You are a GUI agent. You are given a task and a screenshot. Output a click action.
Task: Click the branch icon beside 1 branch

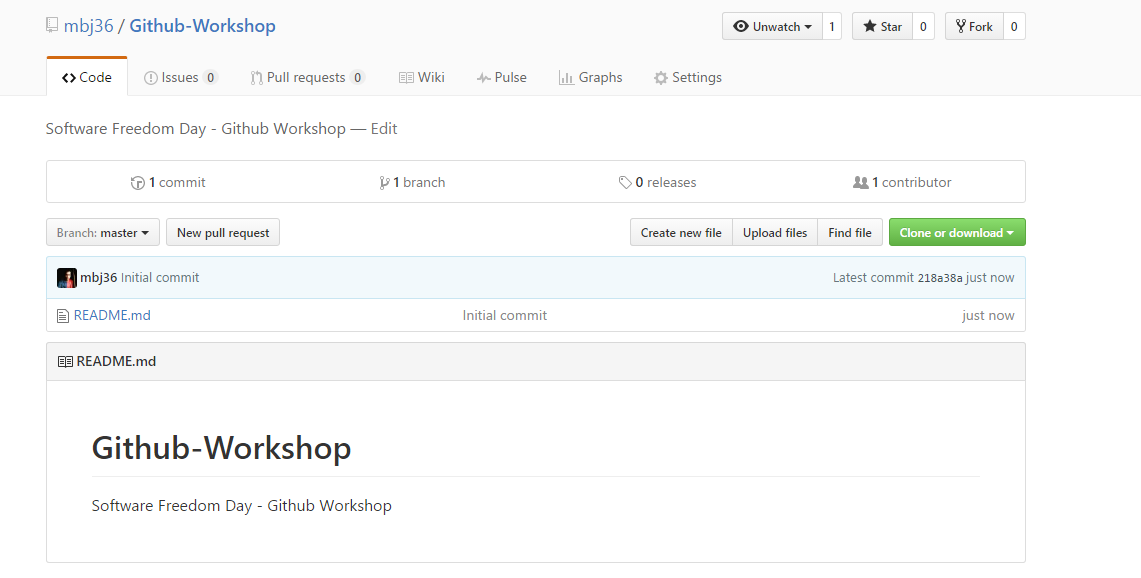coord(384,183)
